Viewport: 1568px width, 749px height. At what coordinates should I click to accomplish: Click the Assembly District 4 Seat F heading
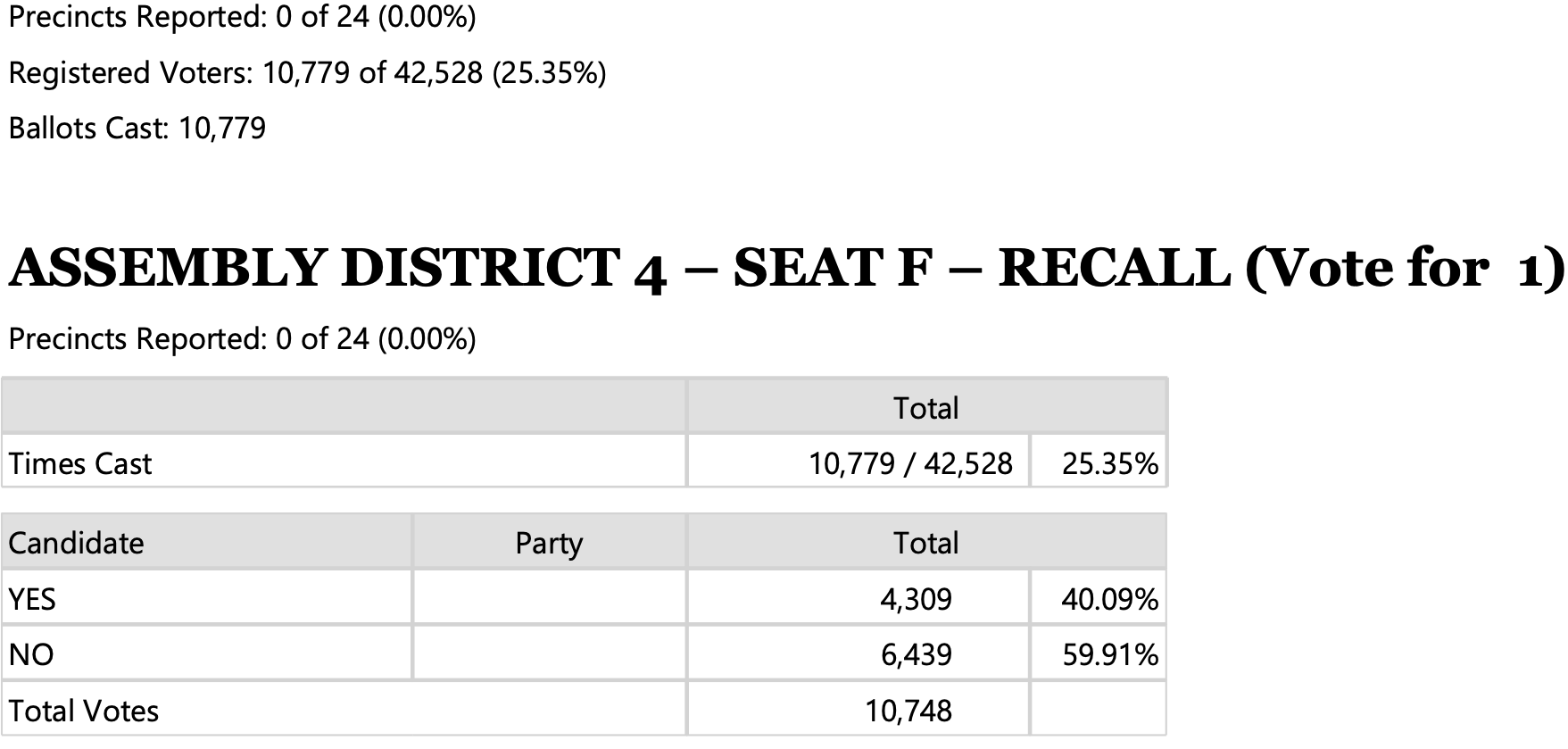pos(785,268)
